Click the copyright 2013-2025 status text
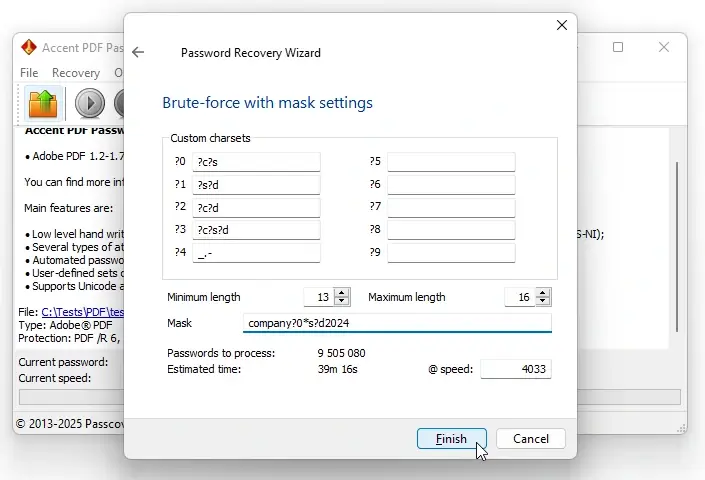Viewport: 705px width, 480px height. tap(70, 424)
